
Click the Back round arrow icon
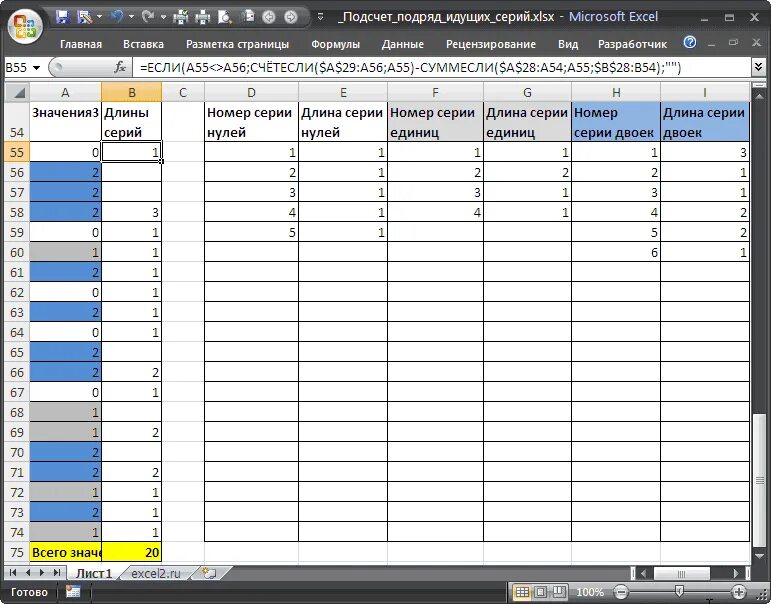(269, 18)
